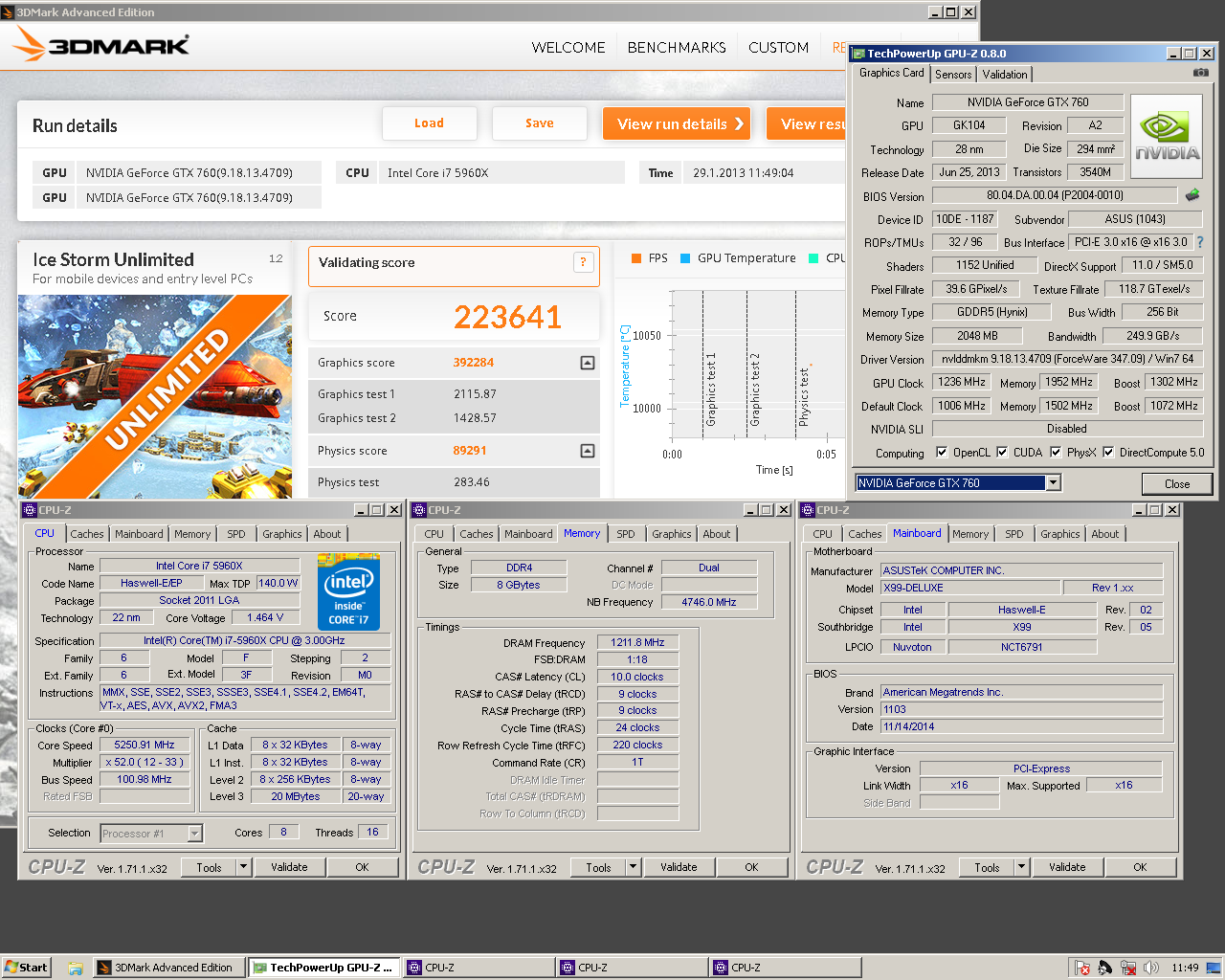Switch to the Sensors tab in GPU-Z
1225x980 pixels.
(x=953, y=75)
